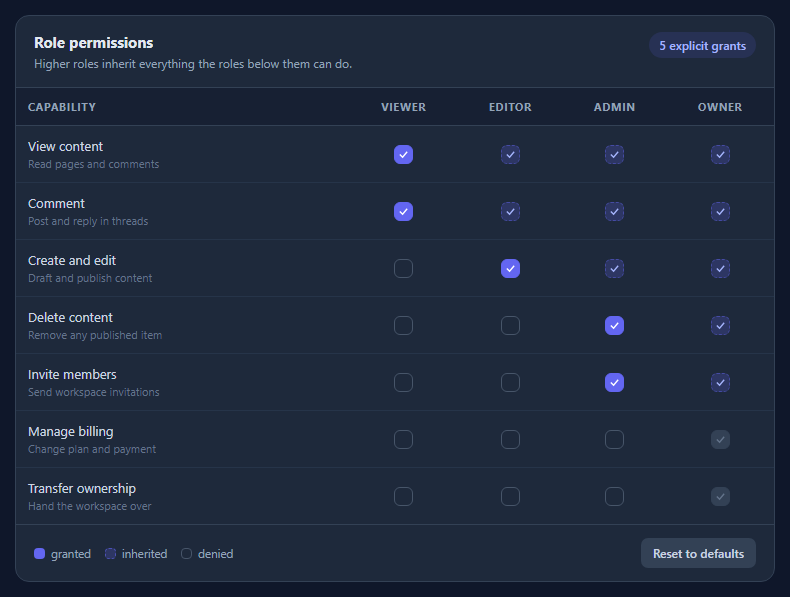The image size is (790, 597).
Task: Uncheck Viewer permission for Comment
Action: click(403, 212)
